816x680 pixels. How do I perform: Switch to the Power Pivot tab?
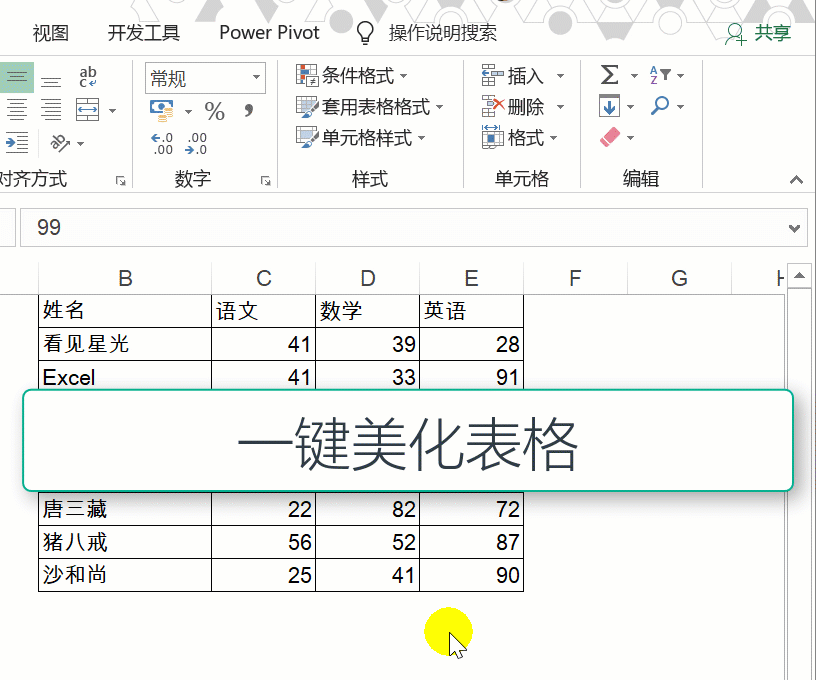(269, 33)
